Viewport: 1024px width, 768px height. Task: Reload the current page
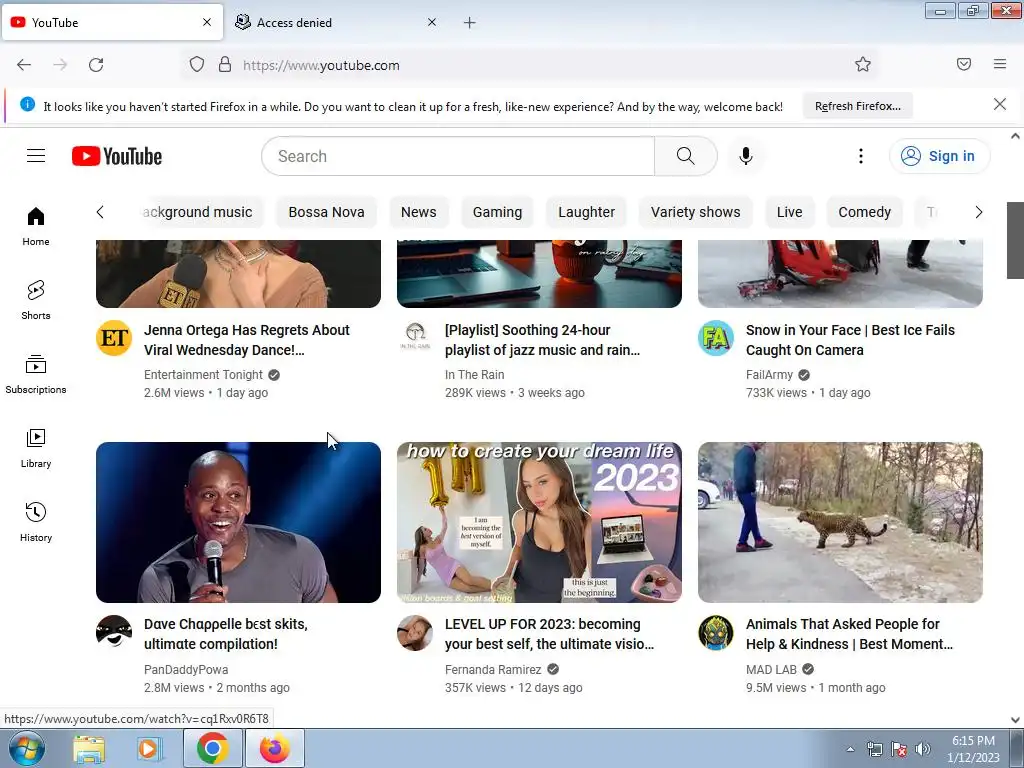96,65
